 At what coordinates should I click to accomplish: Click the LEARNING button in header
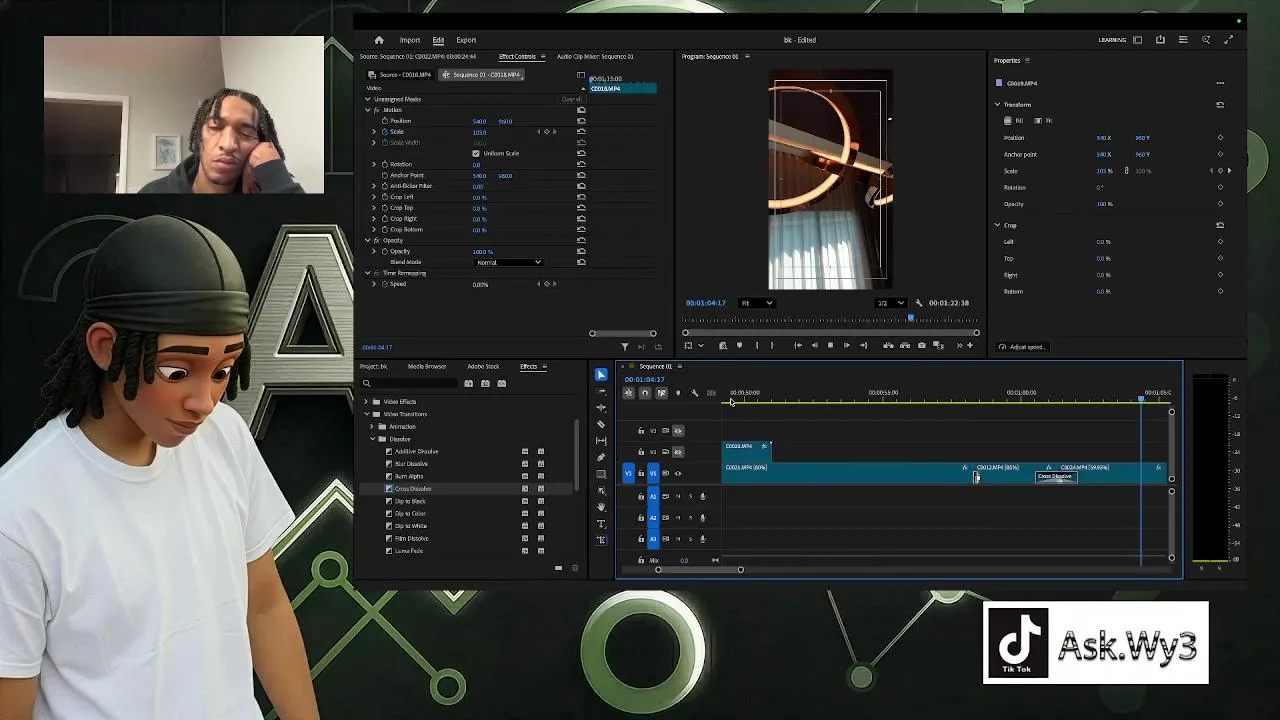(1112, 40)
